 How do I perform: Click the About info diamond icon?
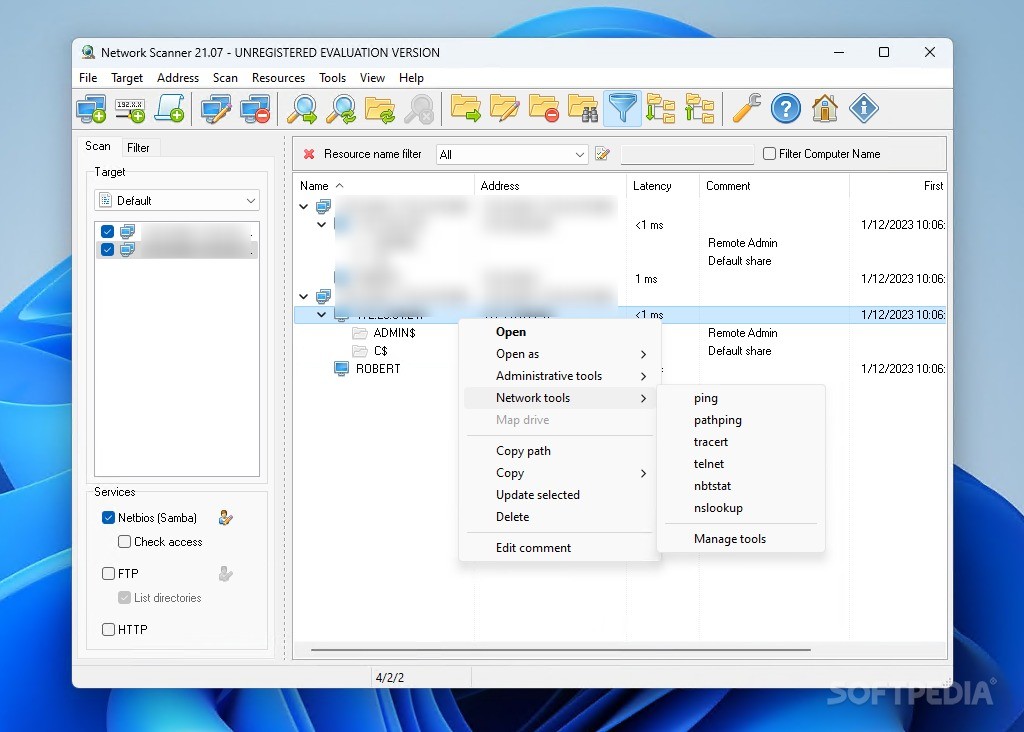point(864,108)
